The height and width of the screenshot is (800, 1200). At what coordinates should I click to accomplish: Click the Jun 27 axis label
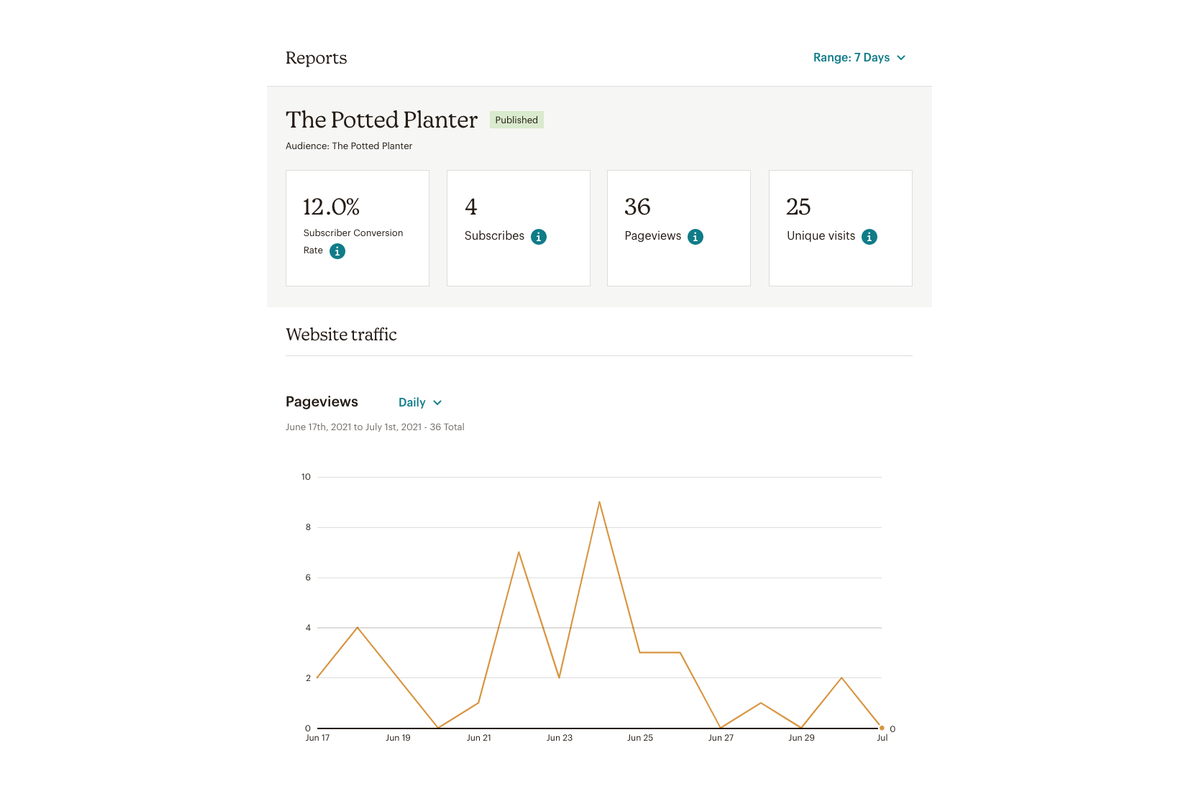click(721, 738)
